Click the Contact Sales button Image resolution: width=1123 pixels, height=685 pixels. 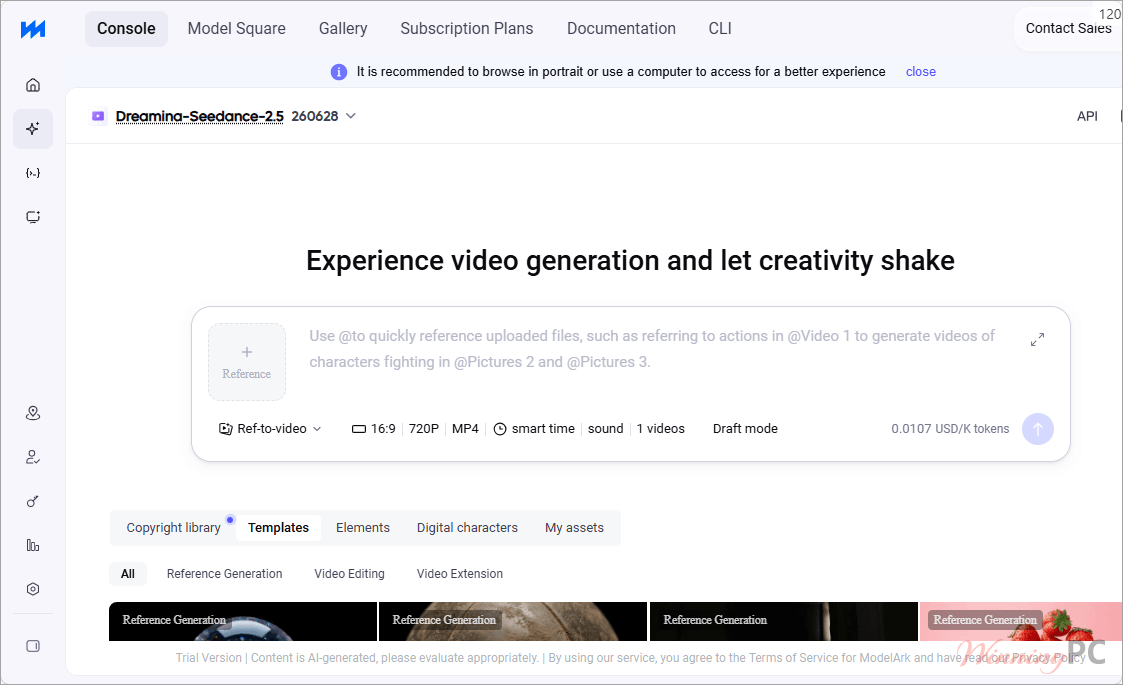(x=1069, y=29)
